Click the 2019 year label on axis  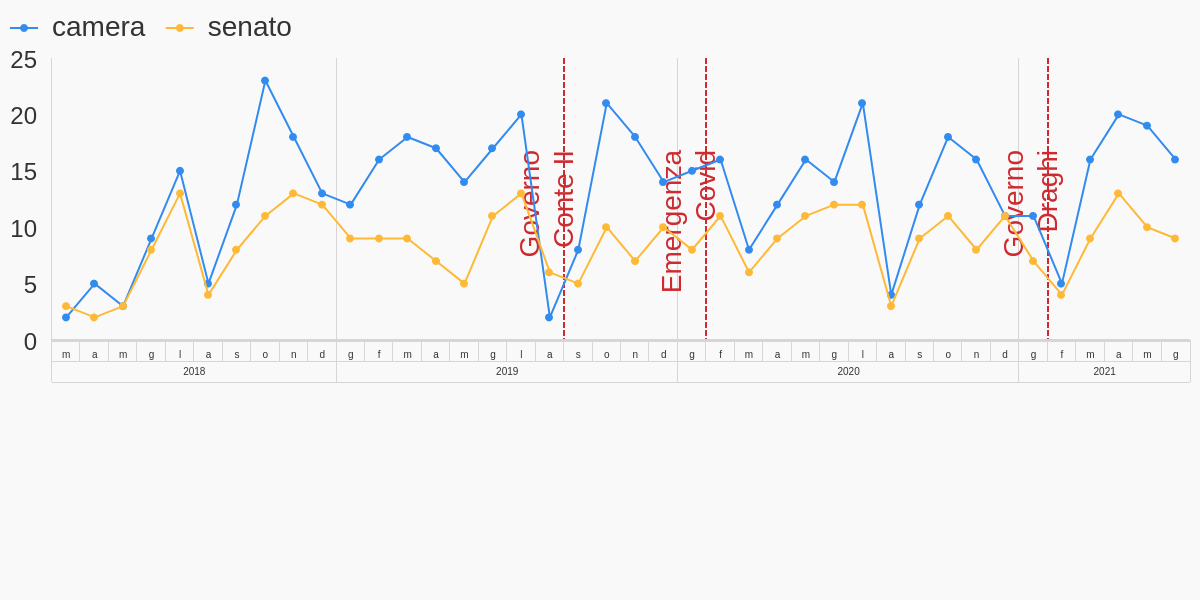(x=507, y=372)
